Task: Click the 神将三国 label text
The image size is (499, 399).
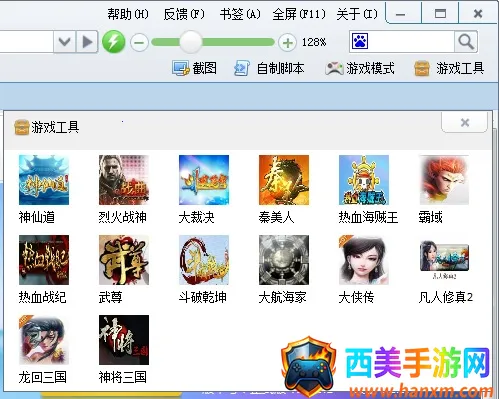Action: click(123, 377)
